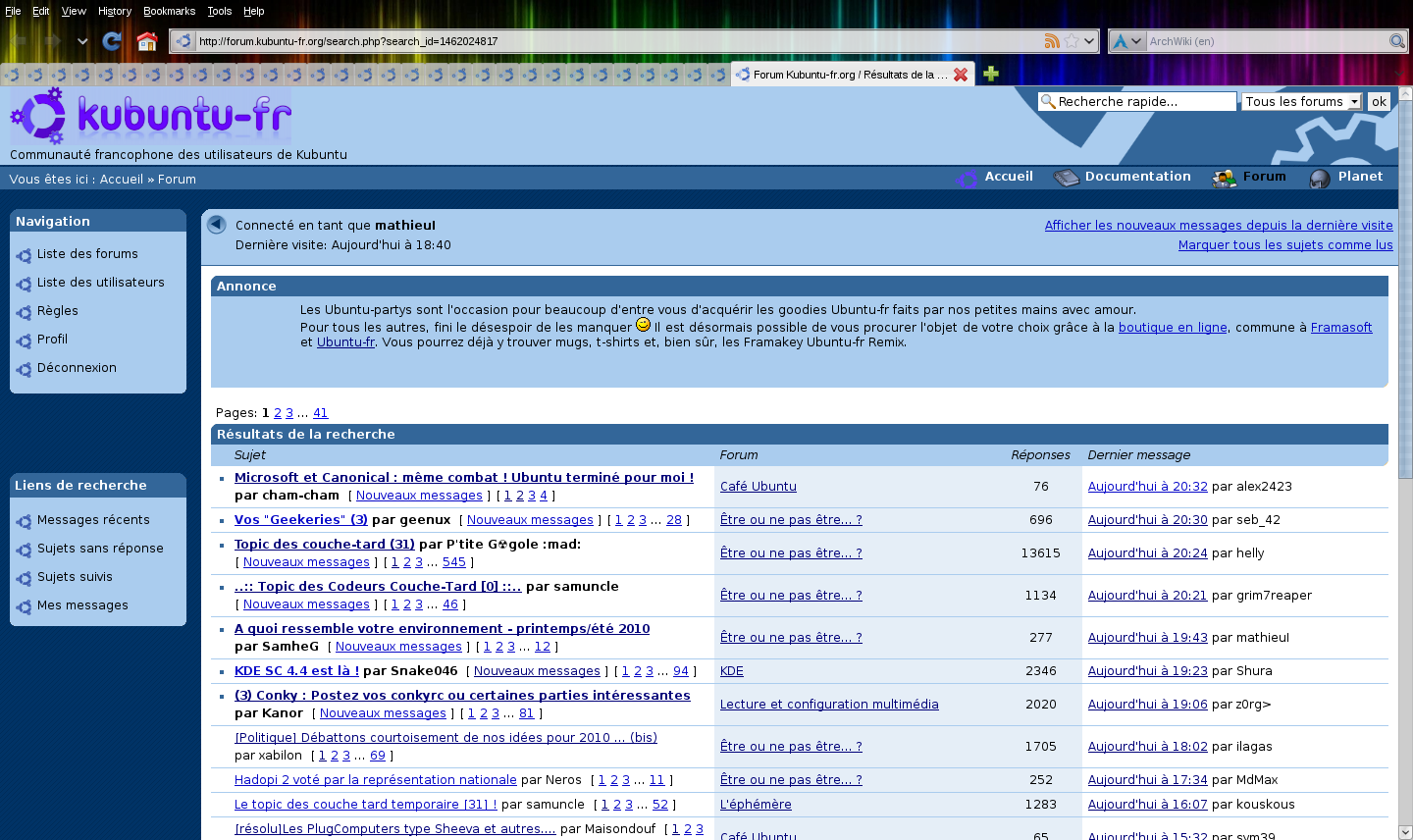The height and width of the screenshot is (840, 1413).
Task: Open topic Microsoft et Canonical : même combat
Action: [464, 477]
